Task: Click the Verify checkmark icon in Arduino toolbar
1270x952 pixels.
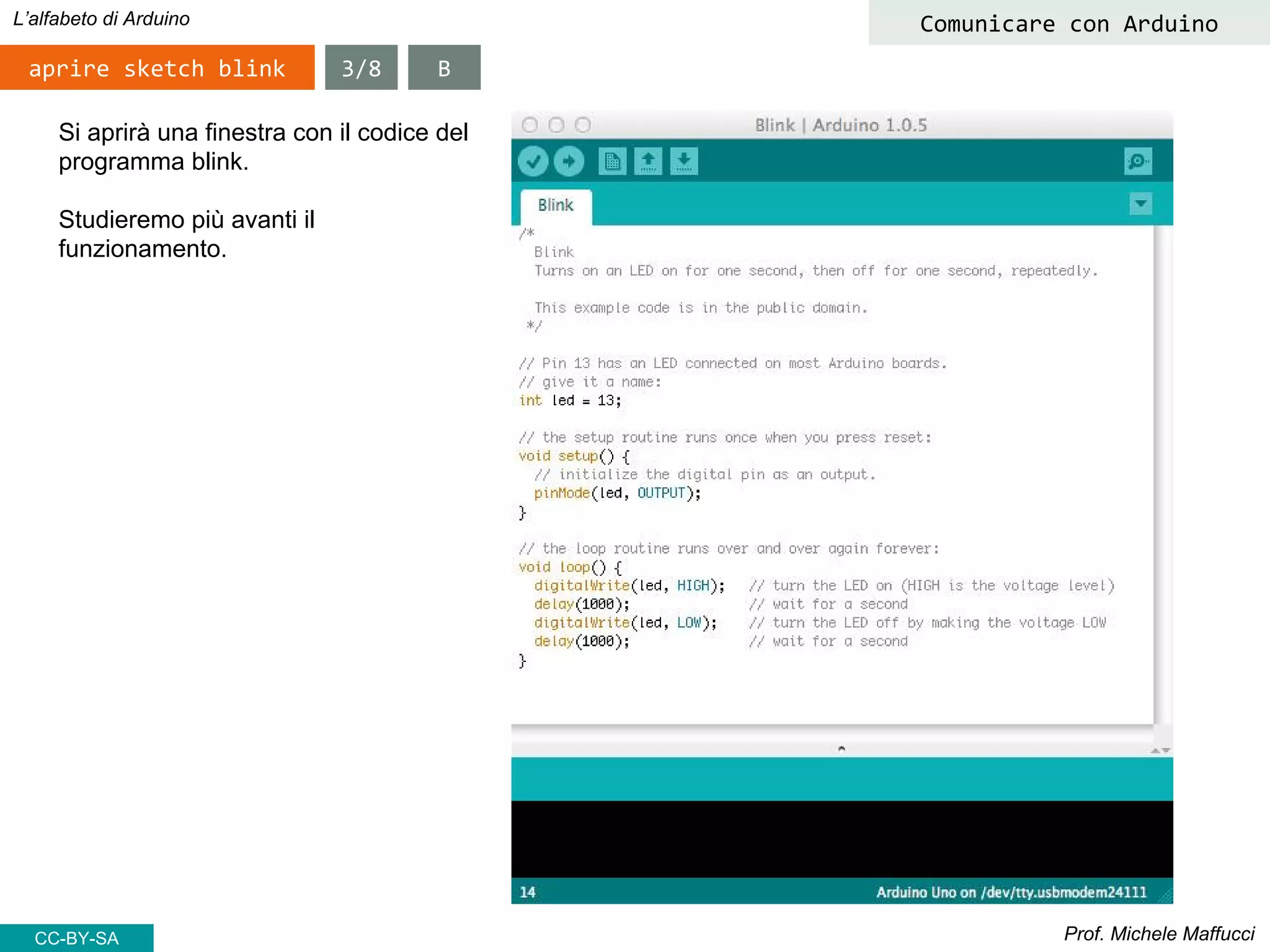Action: pyautogui.click(x=533, y=162)
